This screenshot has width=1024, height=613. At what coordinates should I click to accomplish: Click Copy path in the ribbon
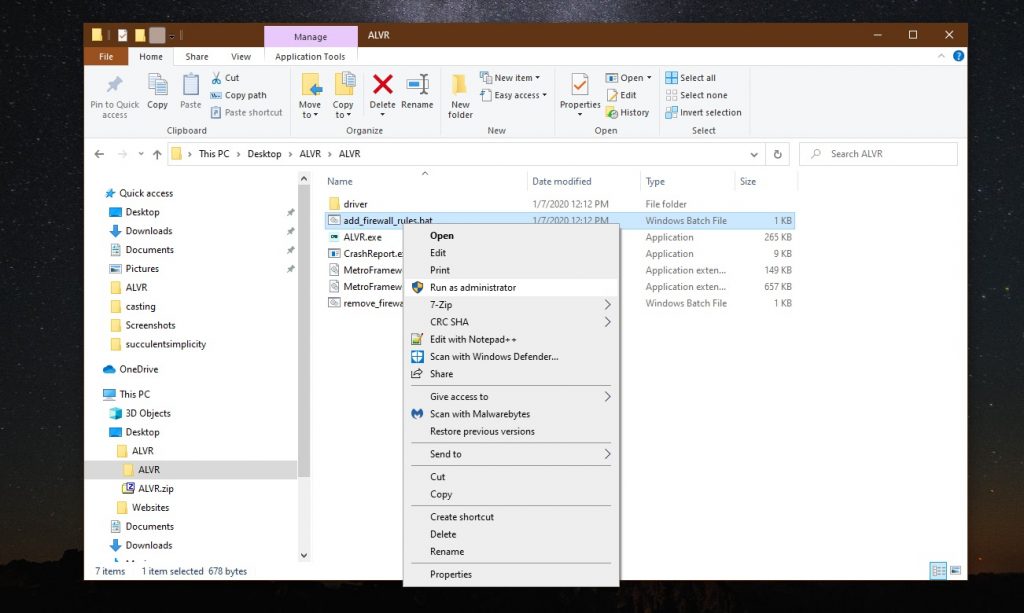(x=238, y=95)
